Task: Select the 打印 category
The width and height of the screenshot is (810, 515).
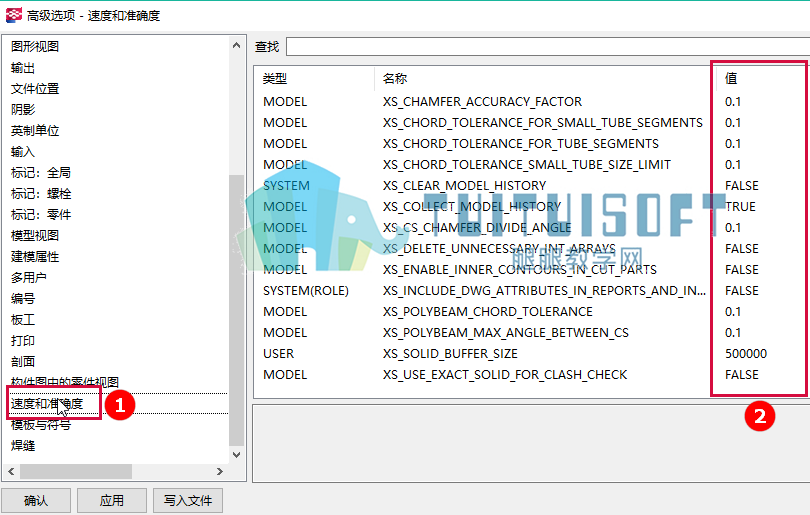Action: coord(23,340)
